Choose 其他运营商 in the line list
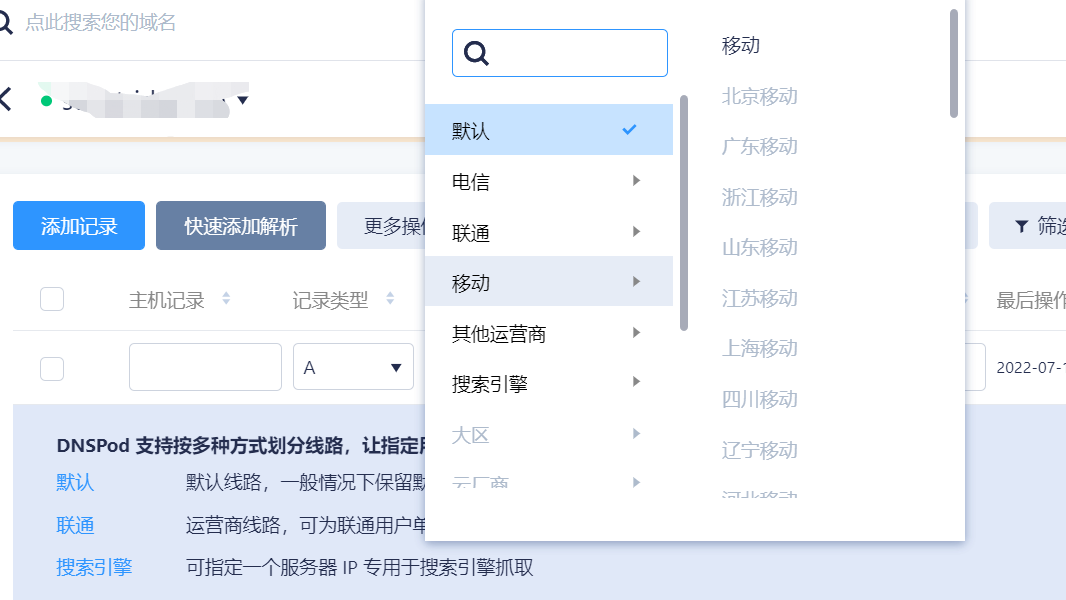 click(x=549, y=333)
